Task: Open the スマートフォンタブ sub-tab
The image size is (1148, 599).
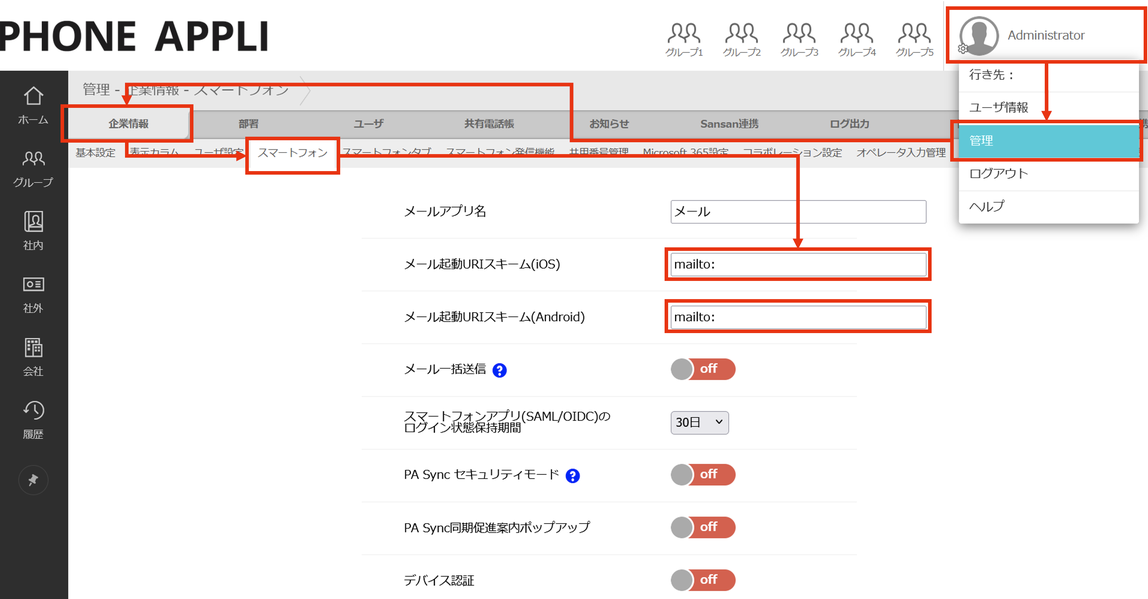Action: click(387, 152)
